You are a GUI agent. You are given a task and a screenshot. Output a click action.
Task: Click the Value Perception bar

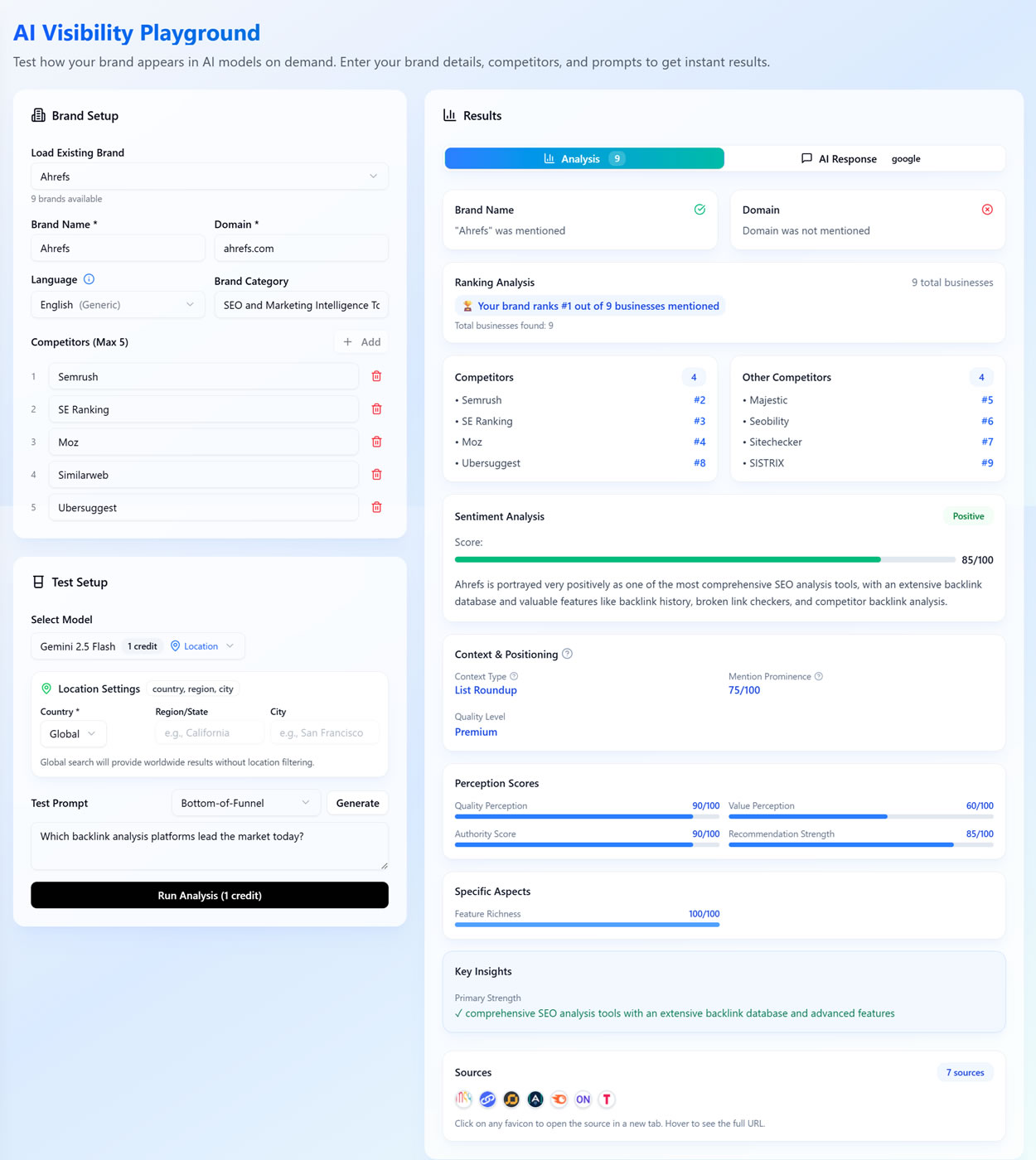tap(861, 816)
